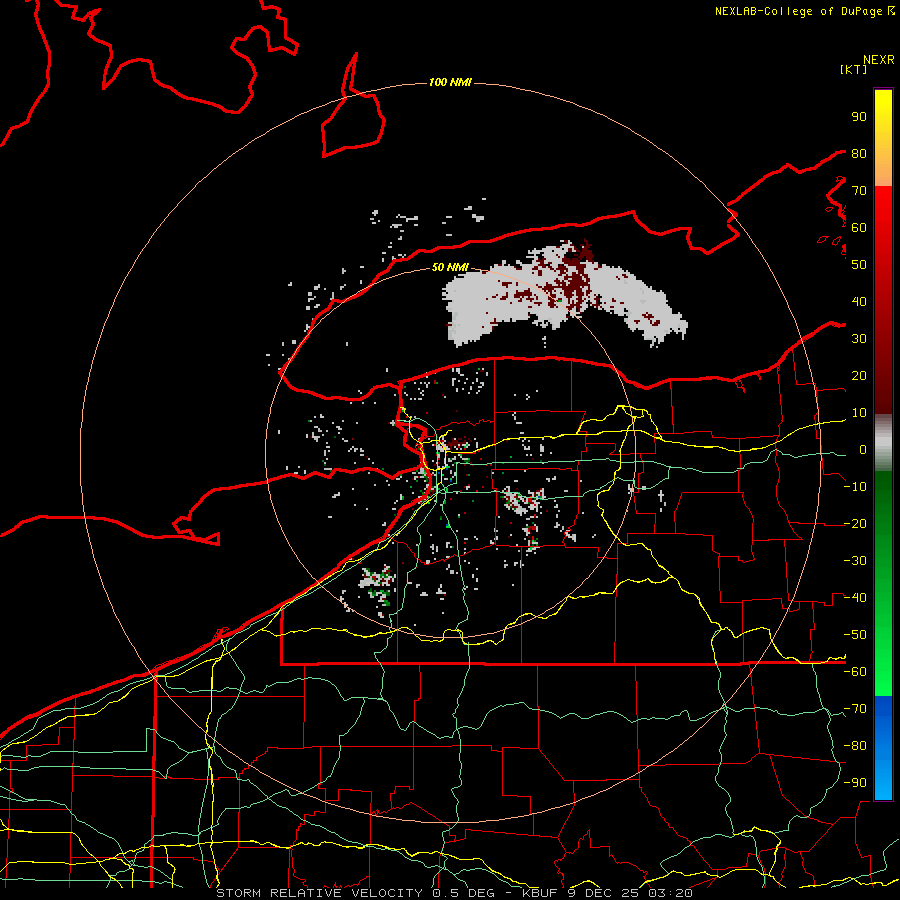Pick the bright green color bar segment
900x900 pixels.
click(x=883, y=666)
